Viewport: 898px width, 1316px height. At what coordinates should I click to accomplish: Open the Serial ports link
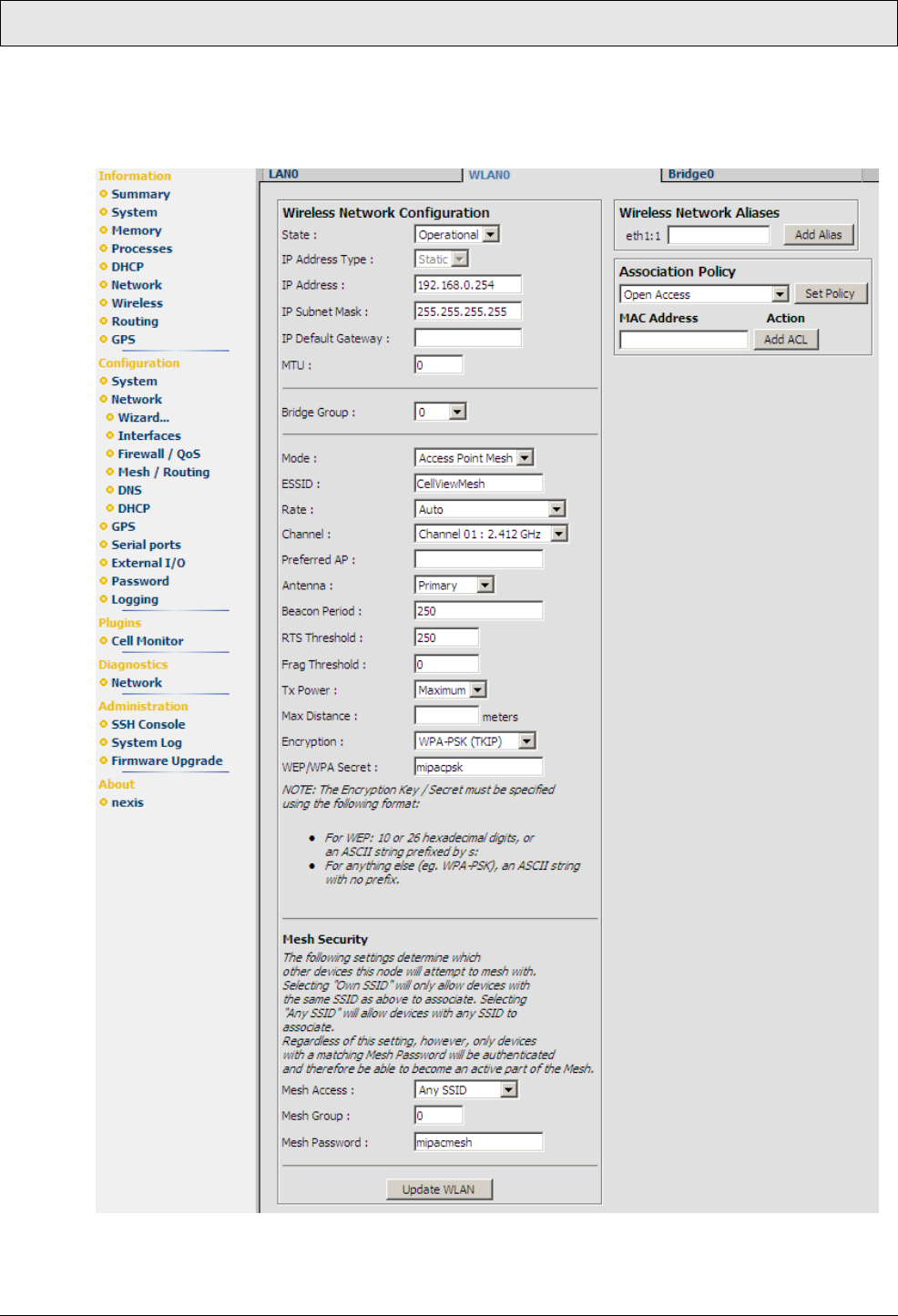click(146, 545)
